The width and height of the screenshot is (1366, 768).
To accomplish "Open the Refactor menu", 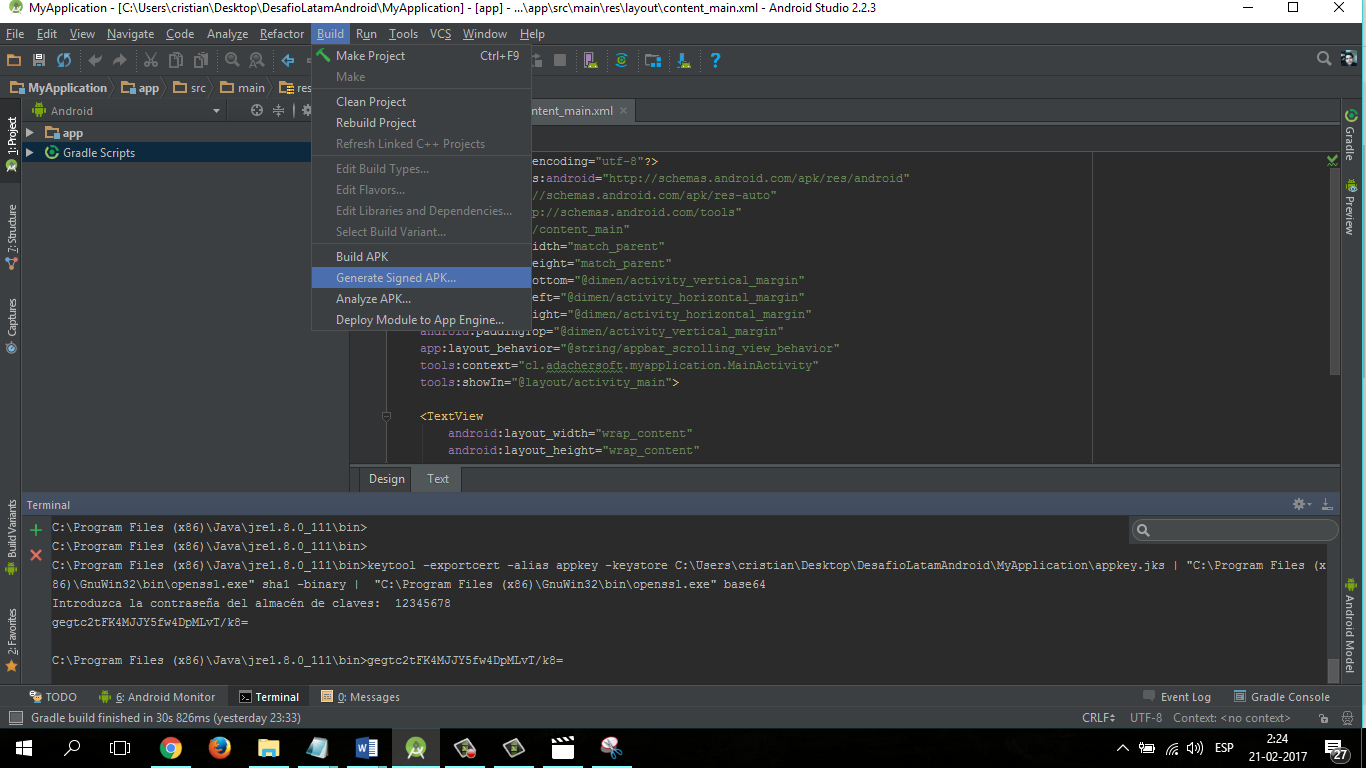I will [282, 34].
